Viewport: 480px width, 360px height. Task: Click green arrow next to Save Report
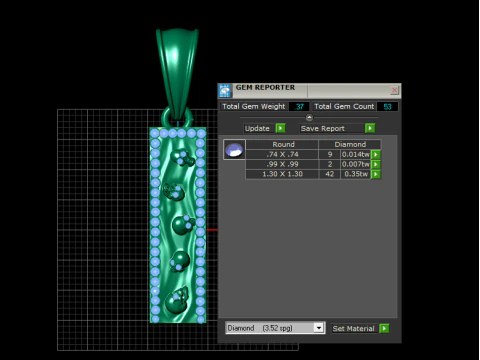(x=370, y=128)
